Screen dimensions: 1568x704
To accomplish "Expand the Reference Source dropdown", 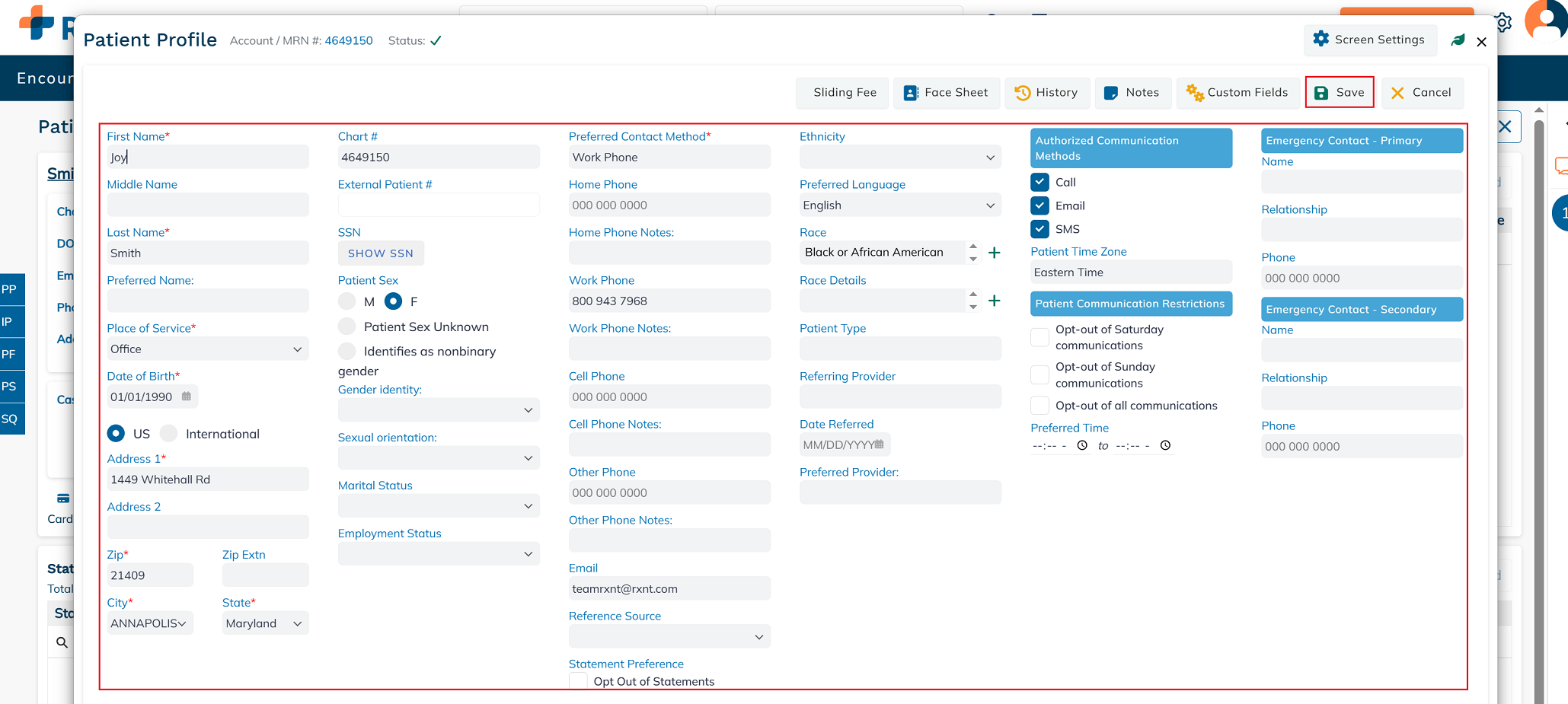I will [x=669, y=636].
